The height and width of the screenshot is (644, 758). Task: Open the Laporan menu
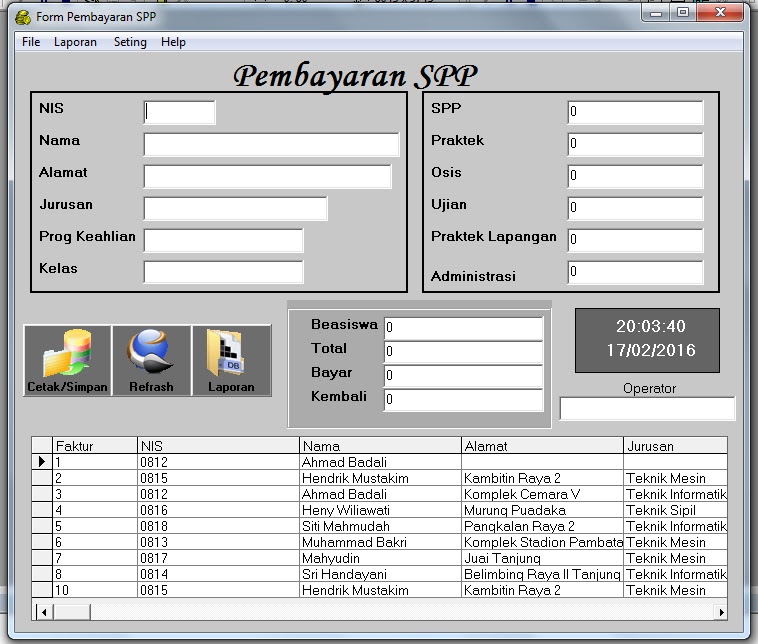tap(75, 42)
